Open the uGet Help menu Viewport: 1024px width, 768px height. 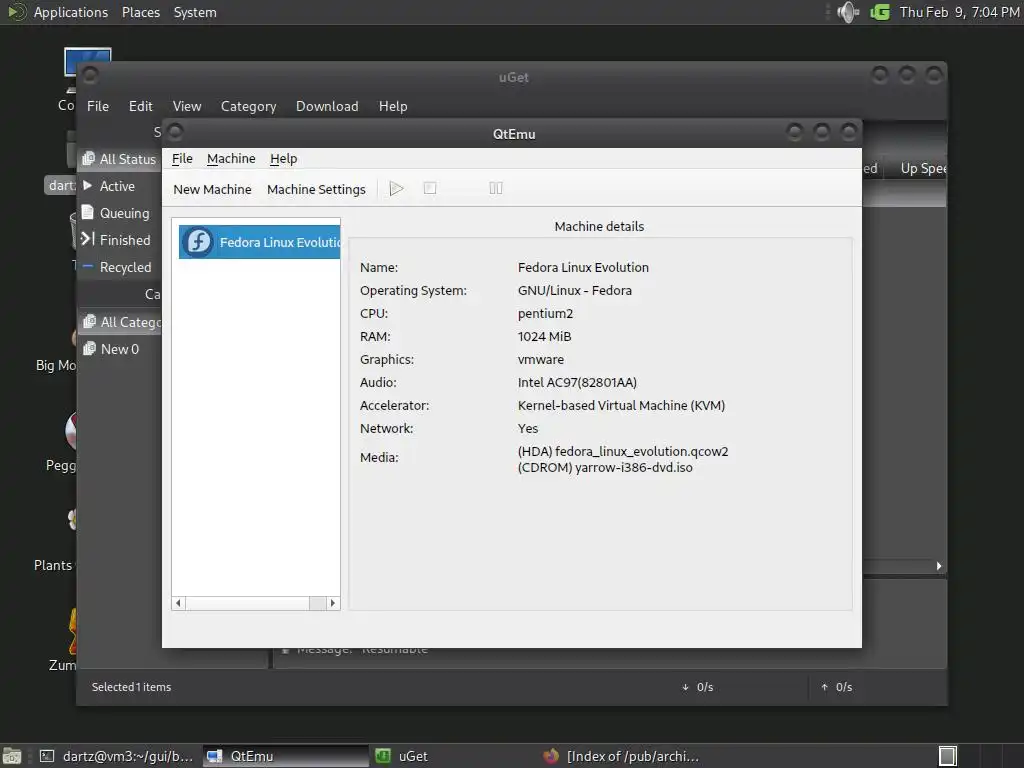(x=393, y=106)
